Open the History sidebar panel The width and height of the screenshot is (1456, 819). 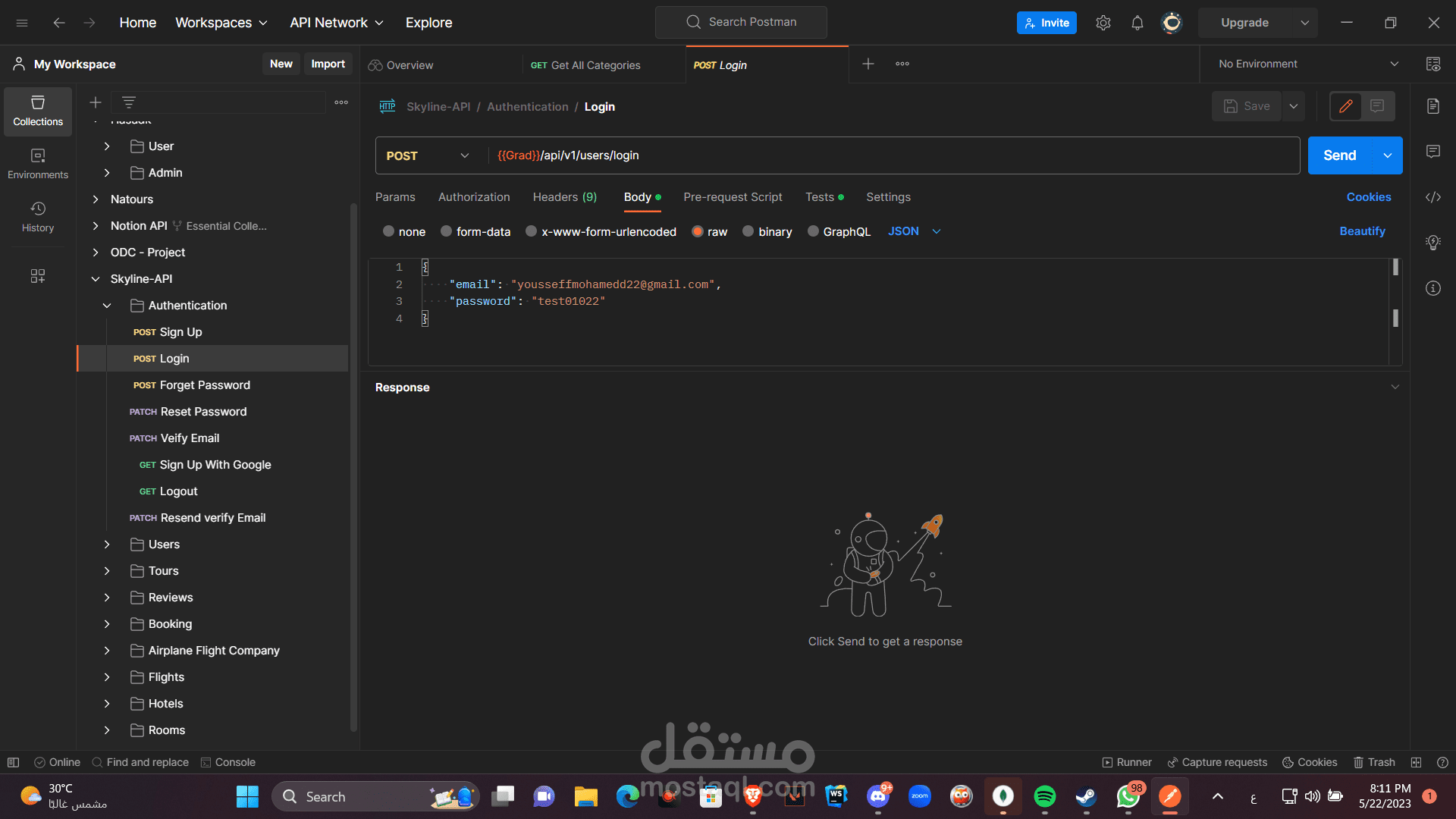pos(38,217)
